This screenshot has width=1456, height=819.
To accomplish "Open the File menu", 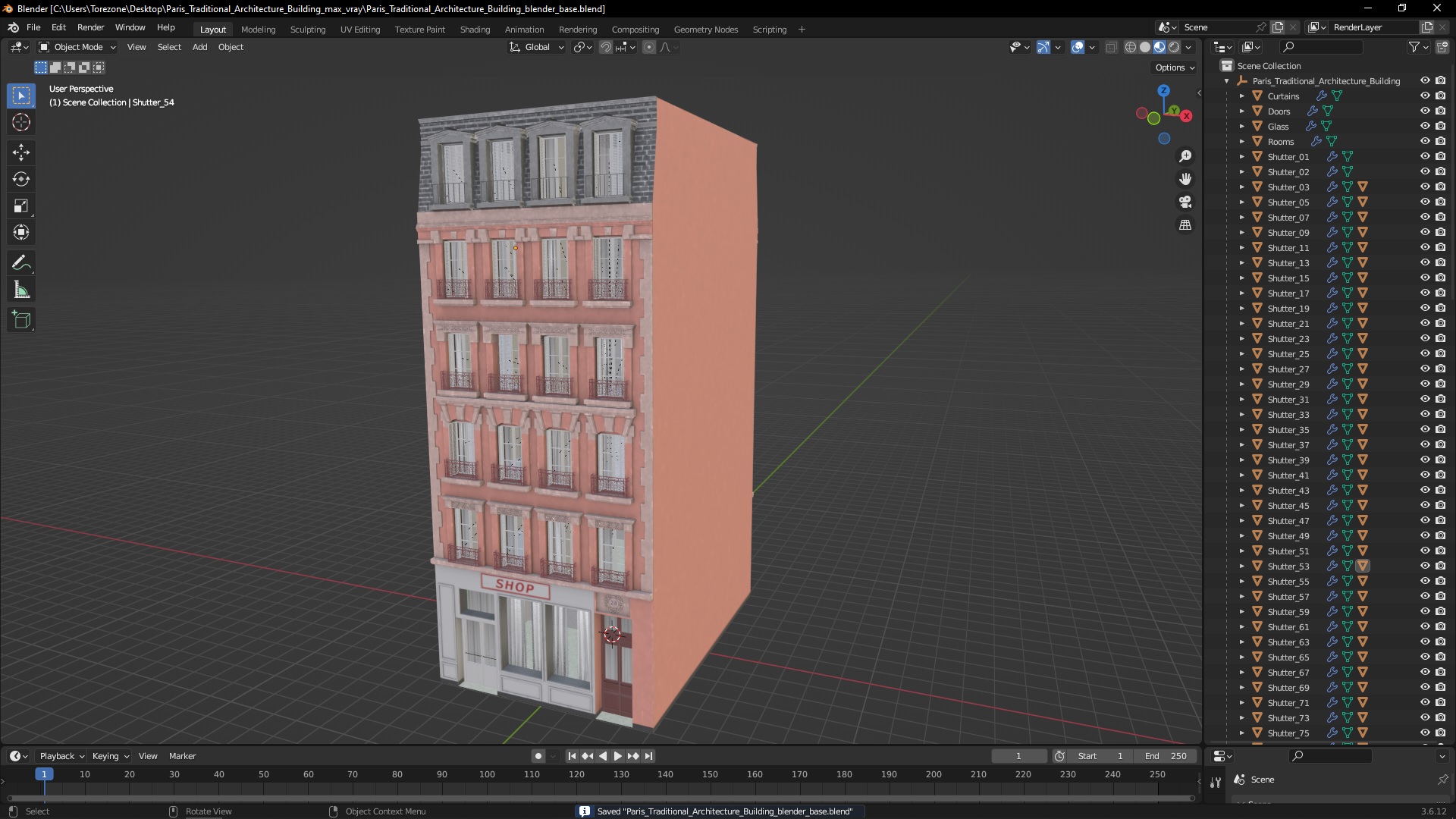I will click(33, 27).
